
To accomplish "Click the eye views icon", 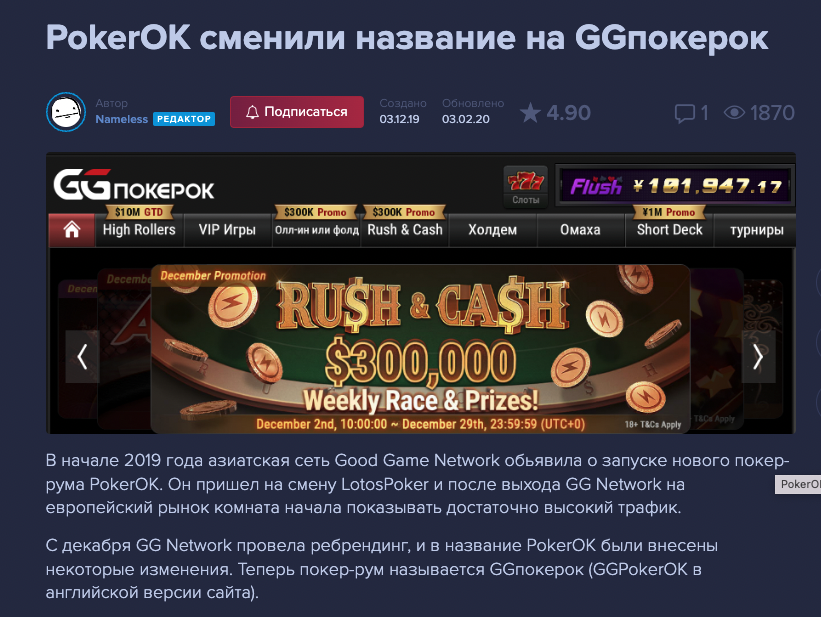I will 734,113.
